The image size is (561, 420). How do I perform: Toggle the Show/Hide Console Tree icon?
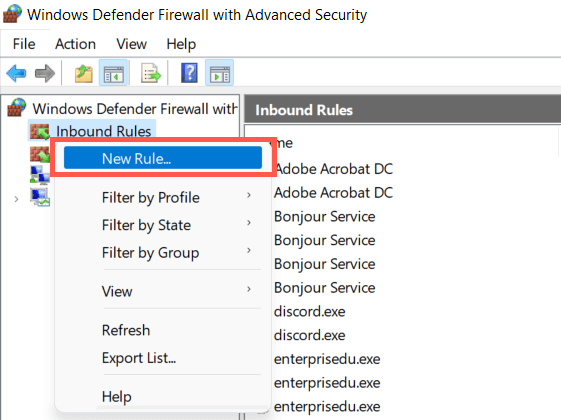coord(113,73)
